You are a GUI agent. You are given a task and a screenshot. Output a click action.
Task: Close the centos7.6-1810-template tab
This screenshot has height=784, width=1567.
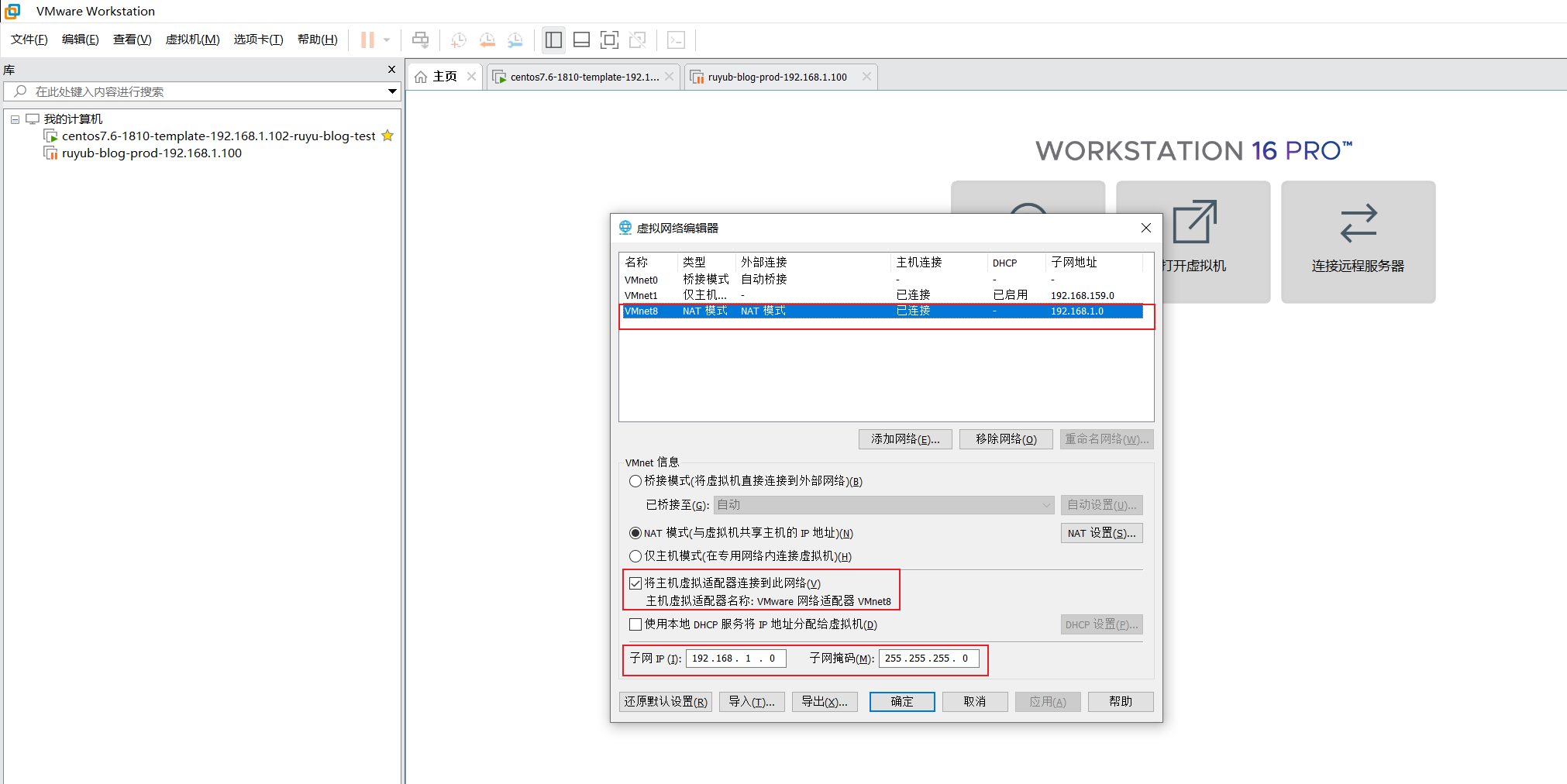point(670,76)
